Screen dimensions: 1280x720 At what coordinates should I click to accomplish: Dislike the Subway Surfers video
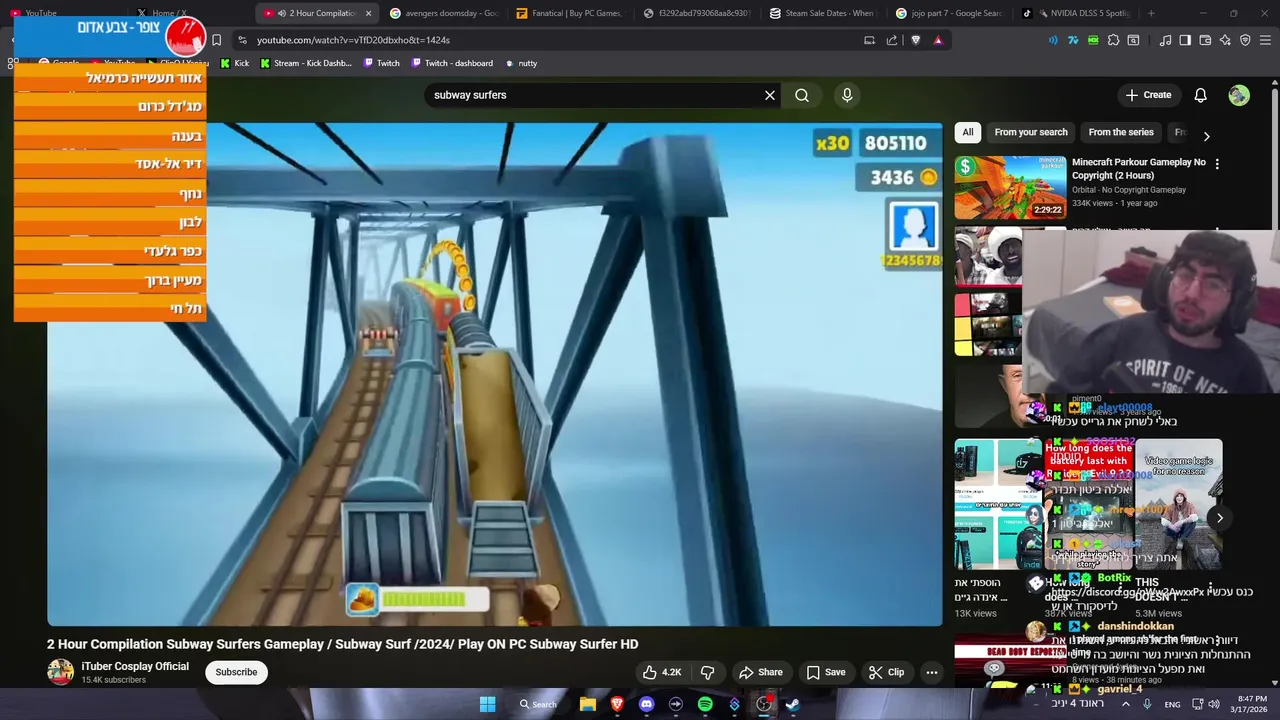(708, 672)
